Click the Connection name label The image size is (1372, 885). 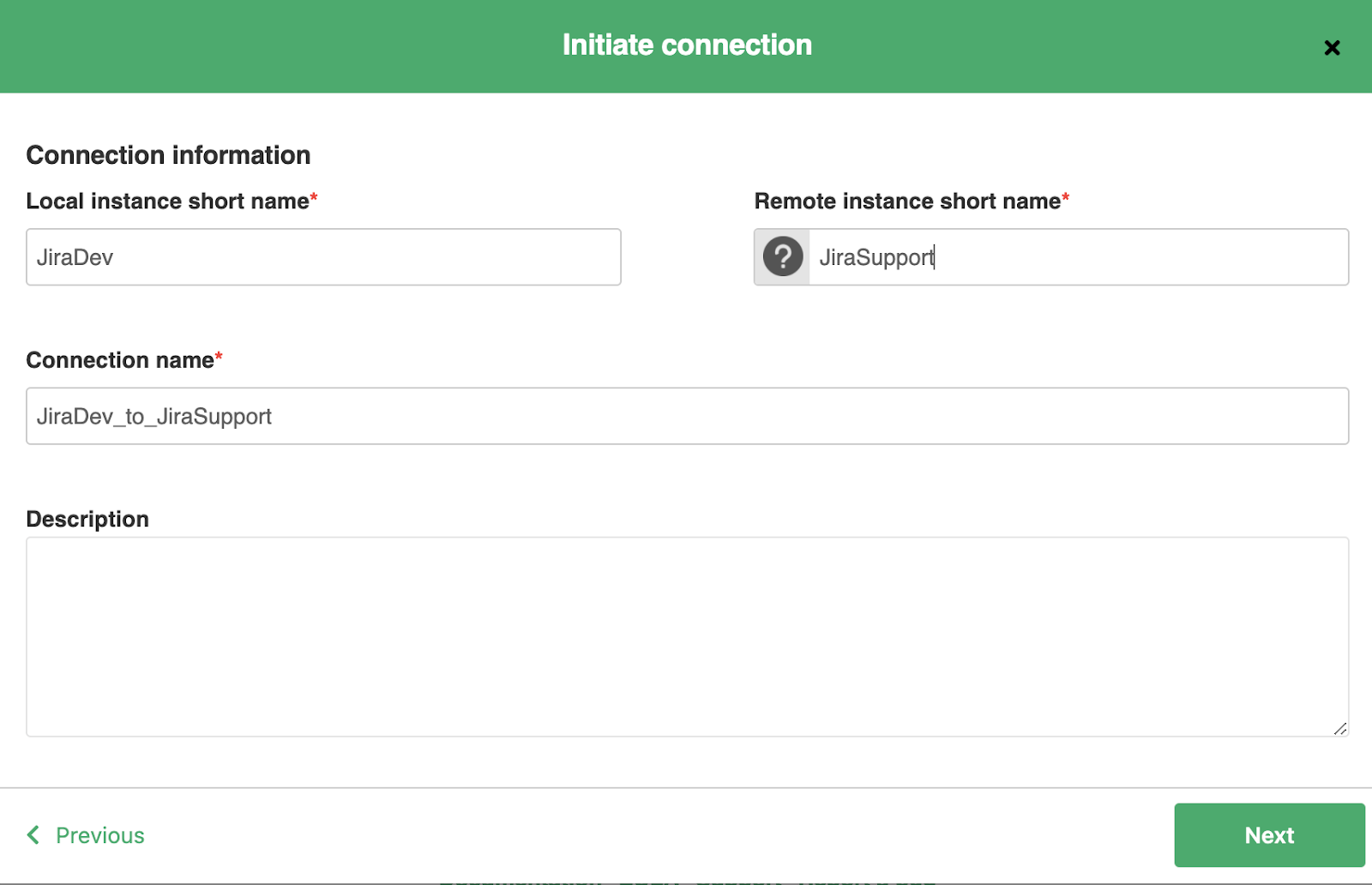coord(124,360)
